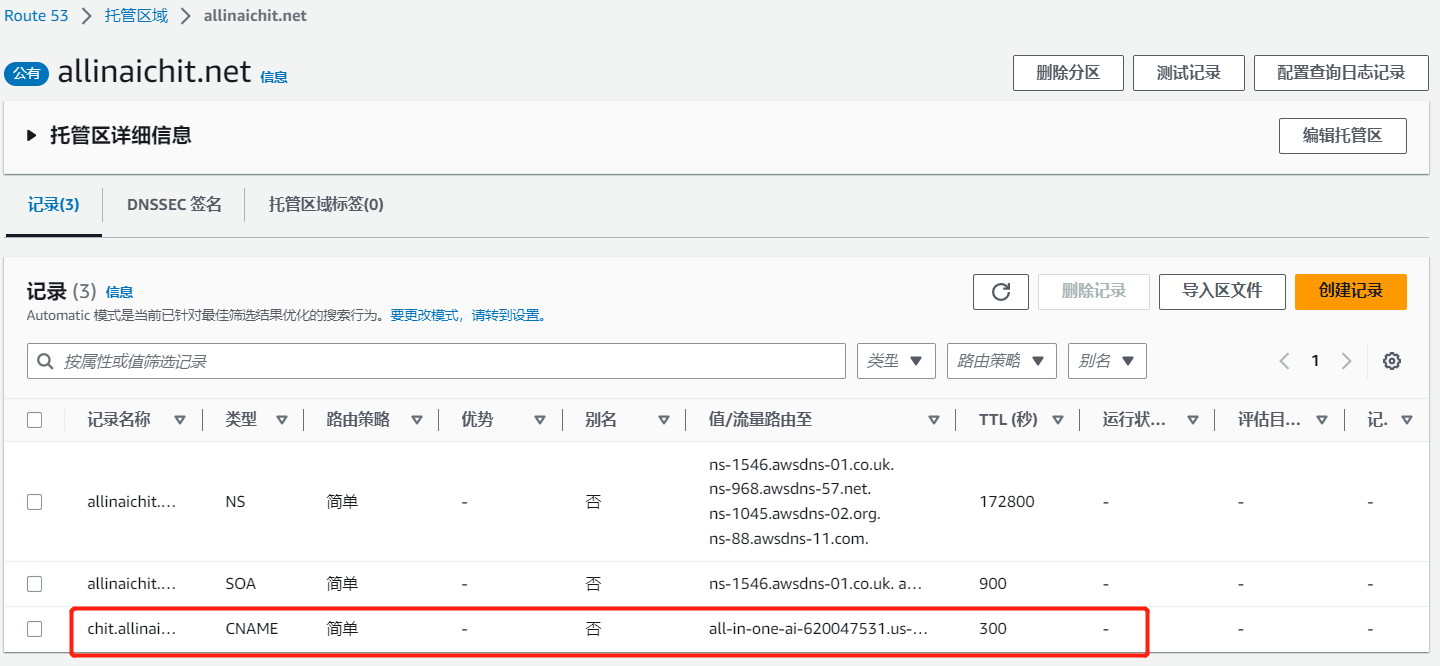
Task: Open the 别名 filter dropdown
Action: pyautogui.click(x=1107, y=361)
